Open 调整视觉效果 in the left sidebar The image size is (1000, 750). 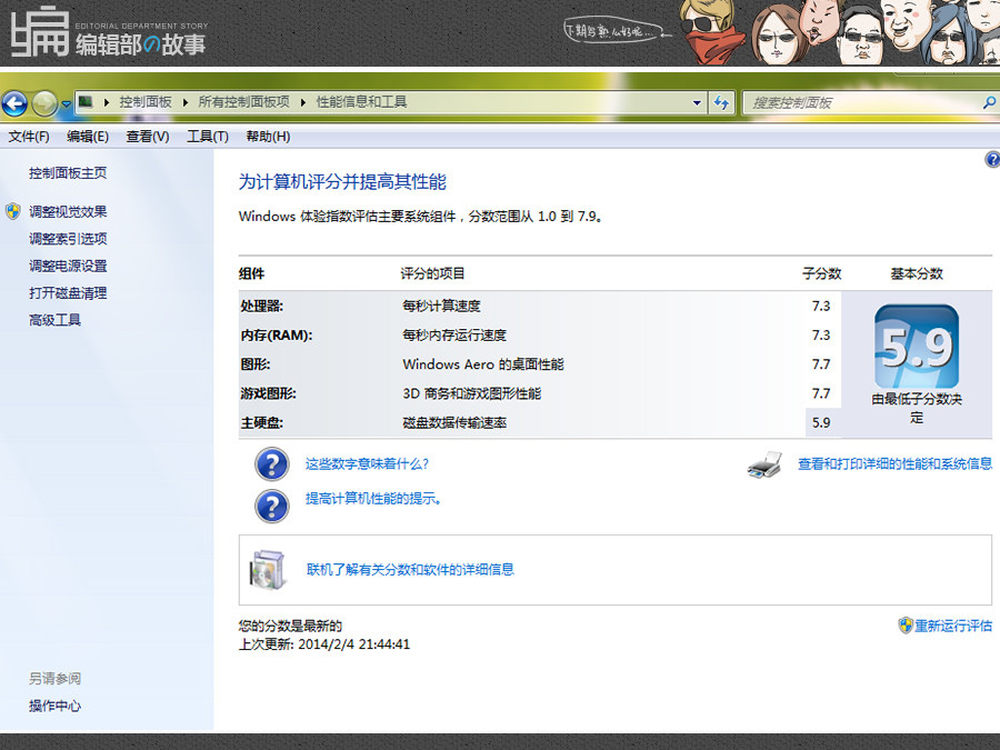(68, 212)
